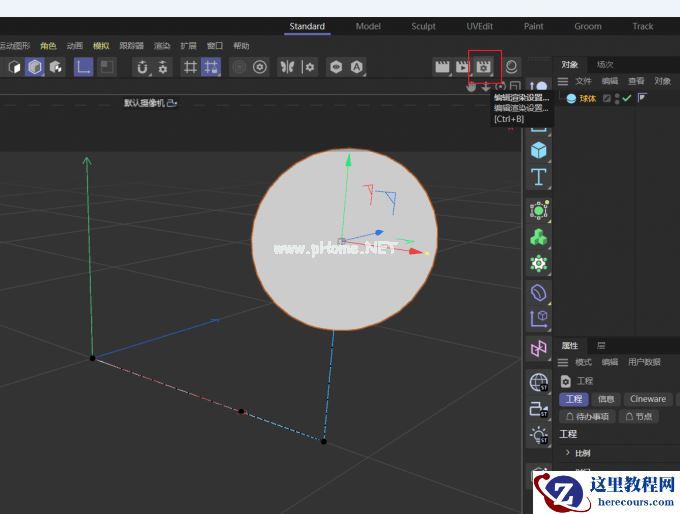Click the globe sky/environment icon
The height and width of the screenshot is (514, 680).
coord(539,381)
